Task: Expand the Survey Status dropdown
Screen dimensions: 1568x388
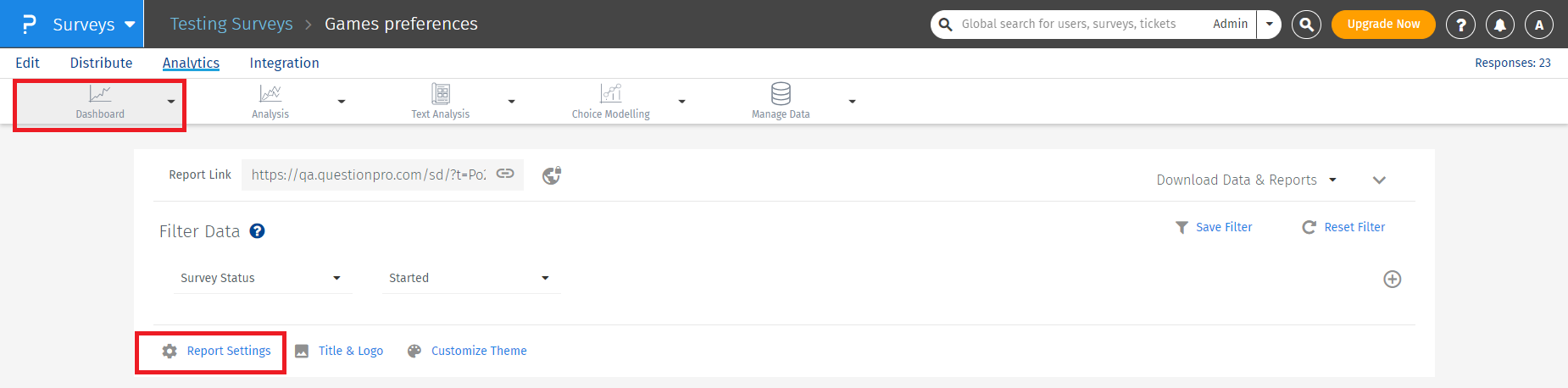Action: (262, 278)
